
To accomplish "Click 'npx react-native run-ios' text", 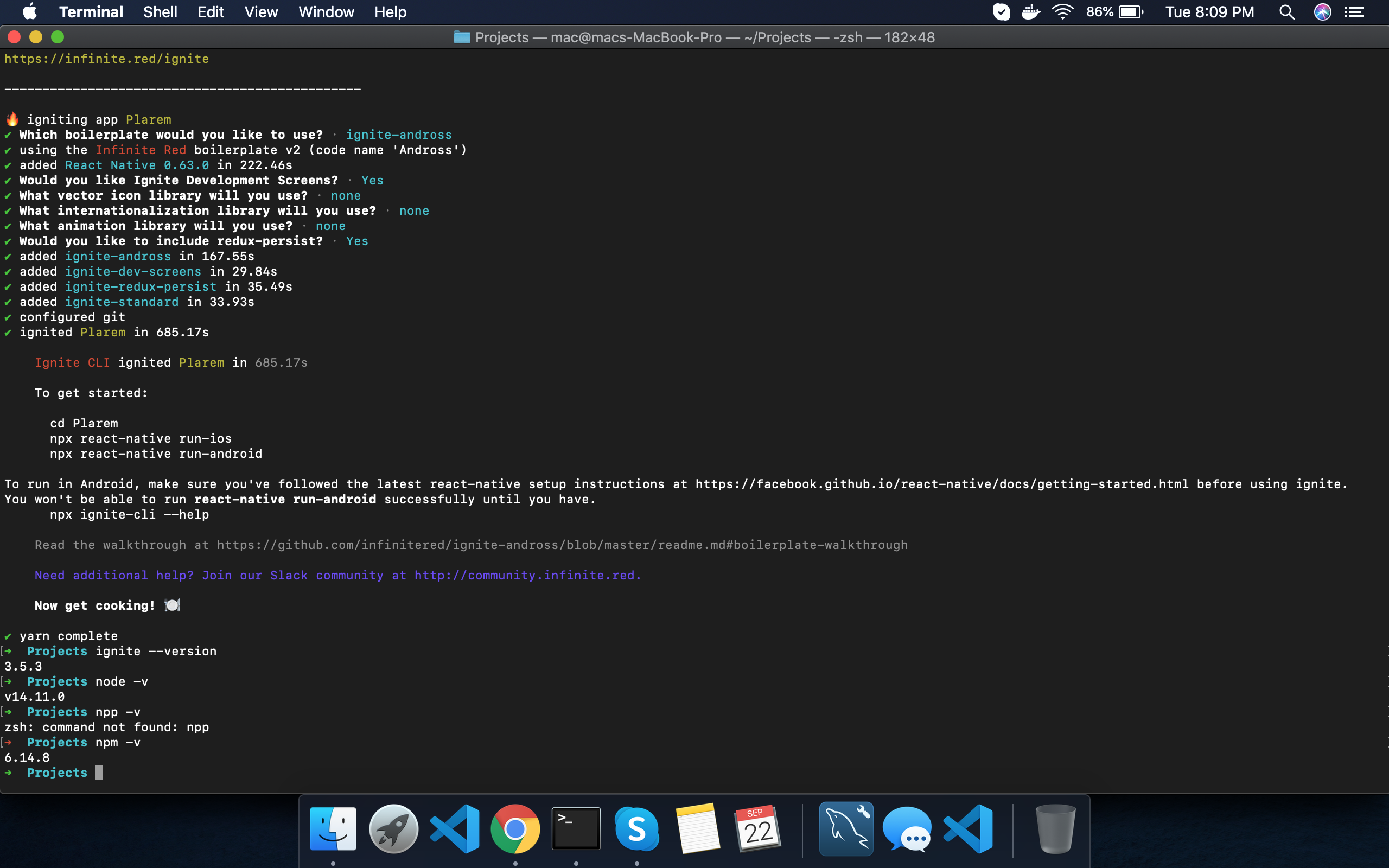I will pyautogui.click(x=141, y=438).
